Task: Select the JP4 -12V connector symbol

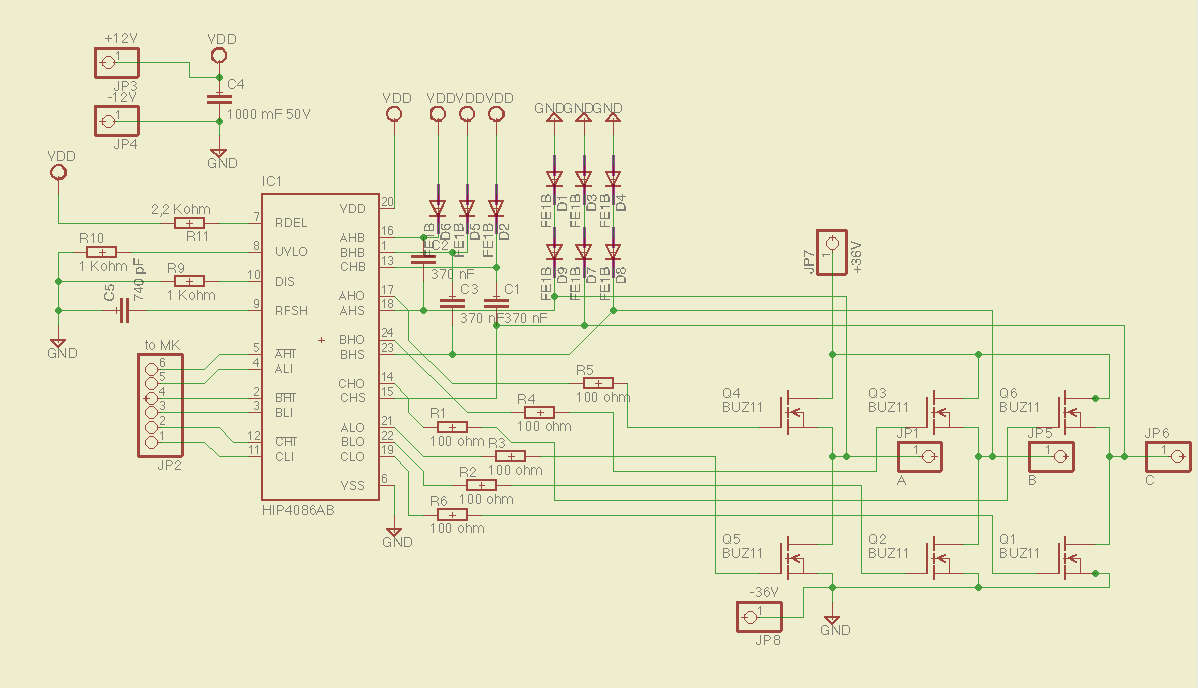Action: [117, 121]
